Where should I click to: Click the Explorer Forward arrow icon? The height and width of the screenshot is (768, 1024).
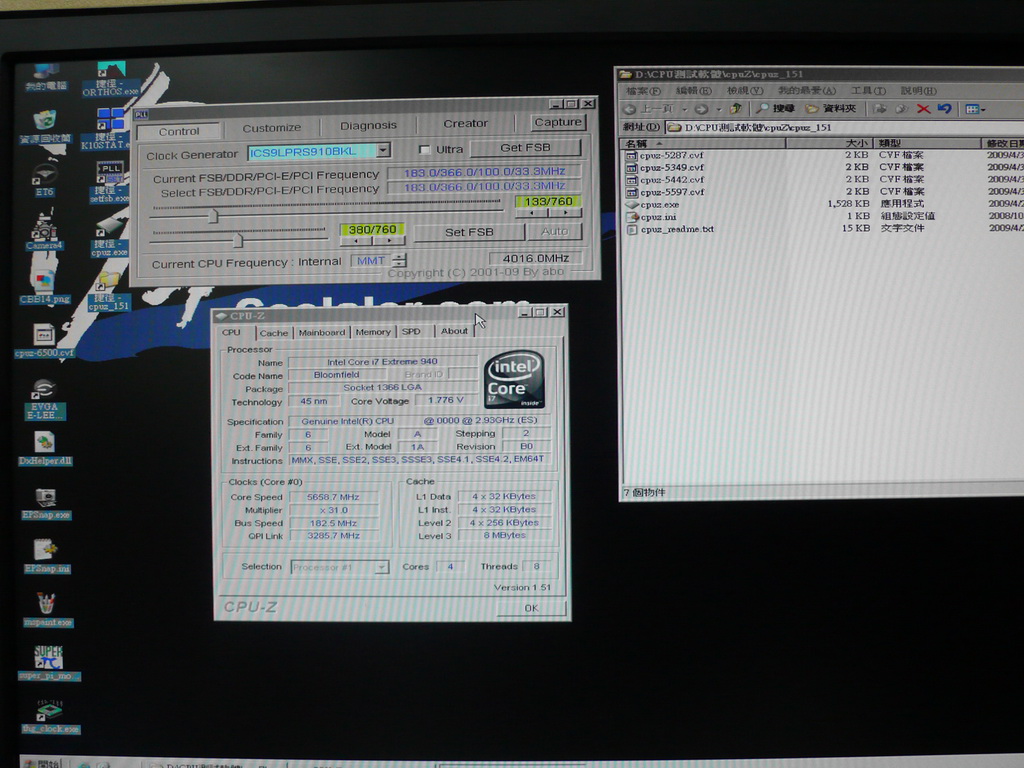tap(701, 109)
